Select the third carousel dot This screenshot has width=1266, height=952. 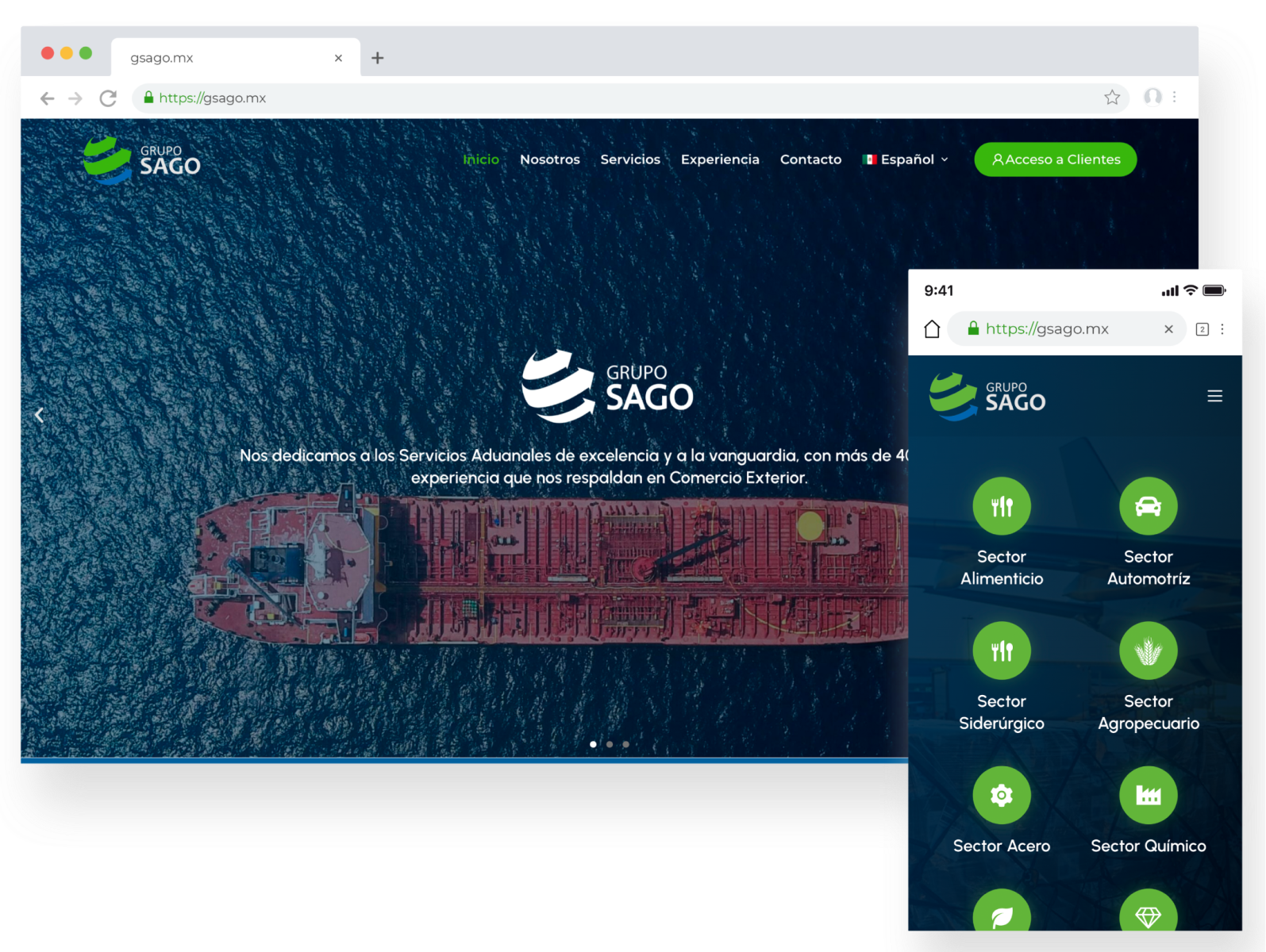click(626, 744)
